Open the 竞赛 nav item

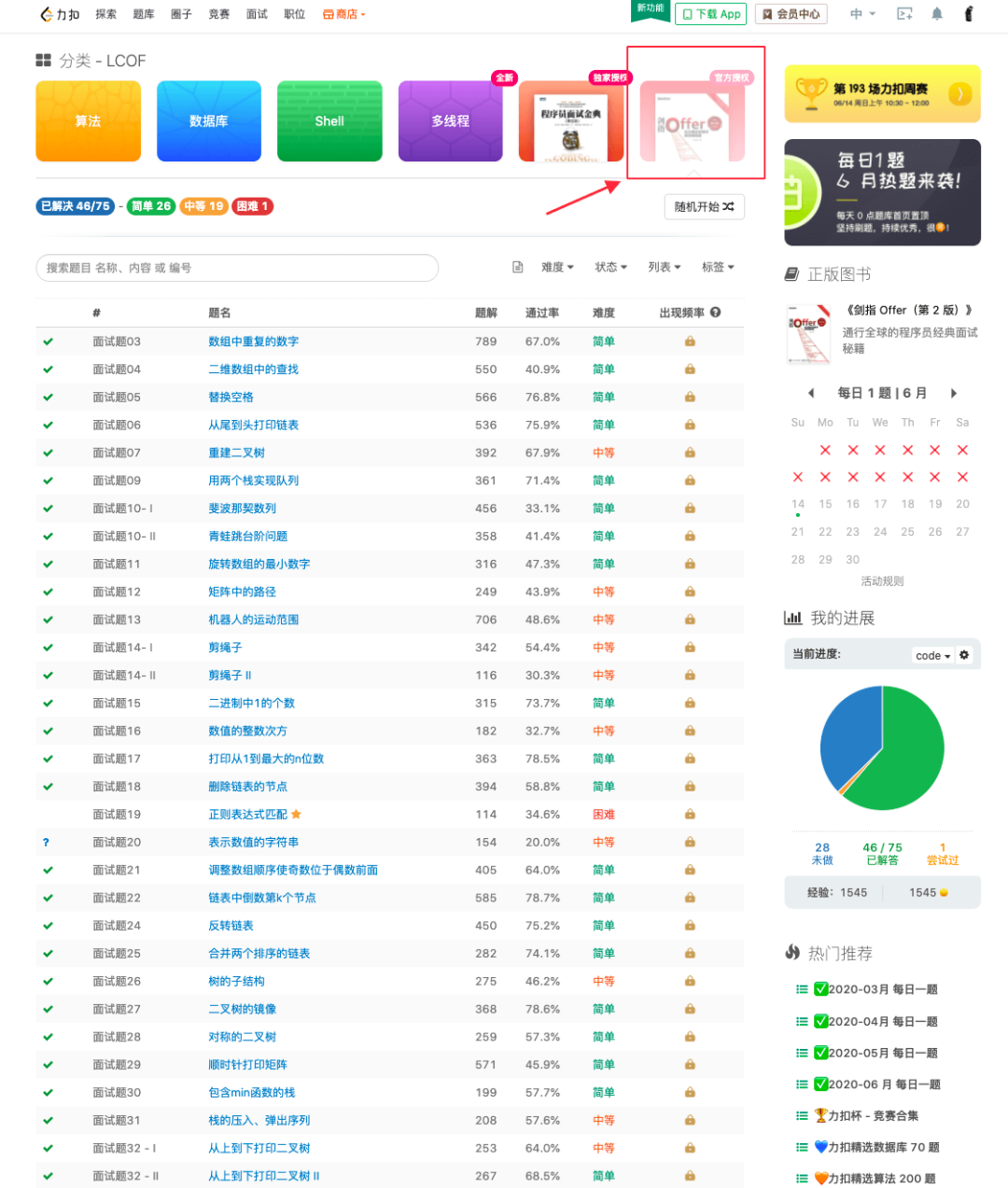point(219,14)
